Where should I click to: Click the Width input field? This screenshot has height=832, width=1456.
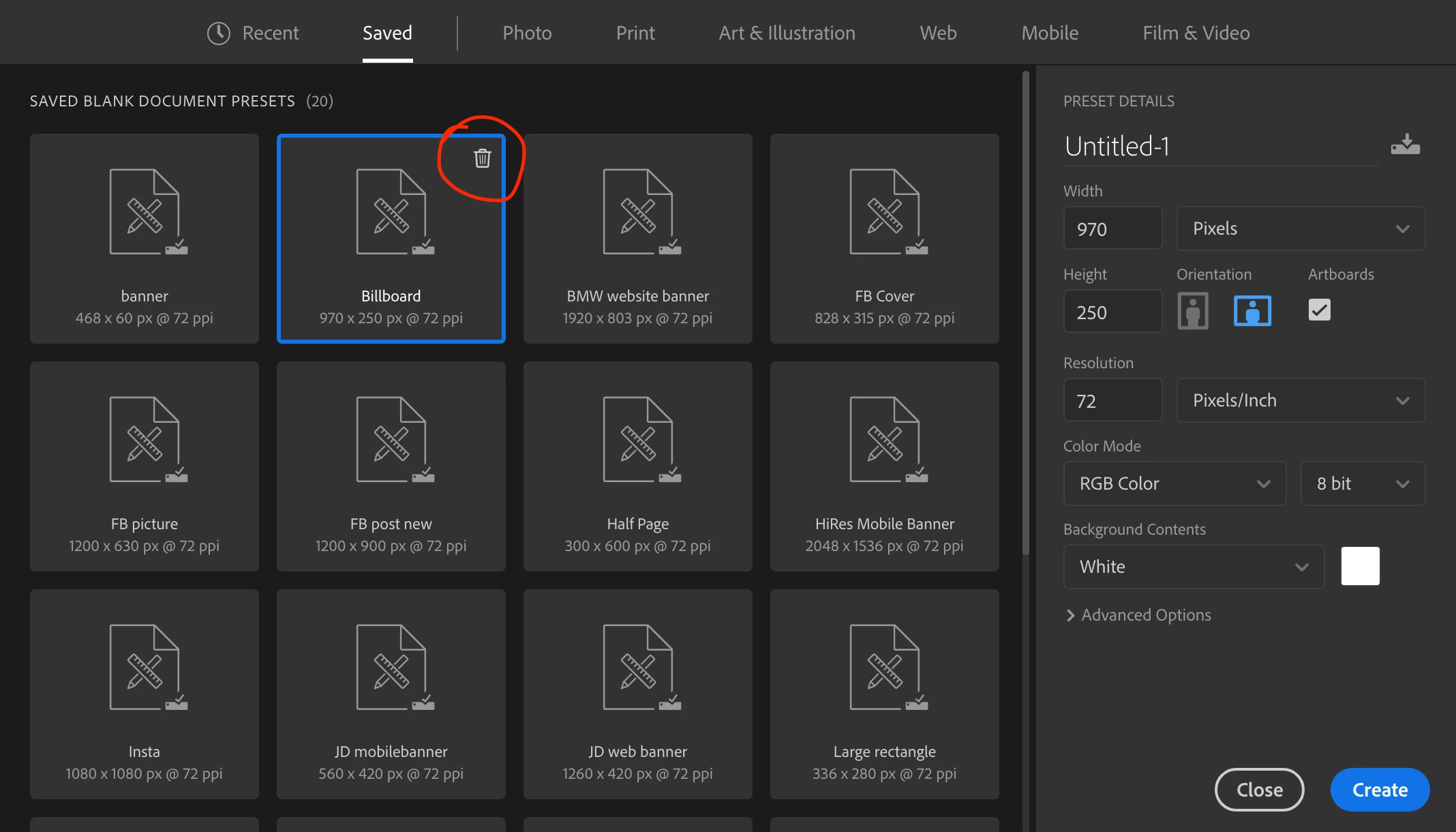[x=1112, y=228]
